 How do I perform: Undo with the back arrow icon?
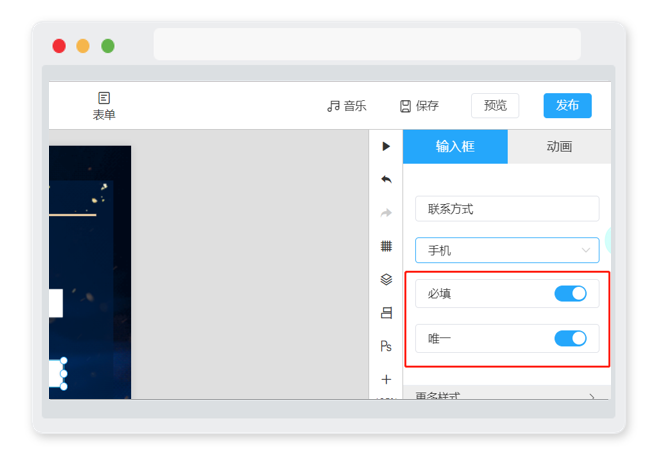(x=386, y=179)
